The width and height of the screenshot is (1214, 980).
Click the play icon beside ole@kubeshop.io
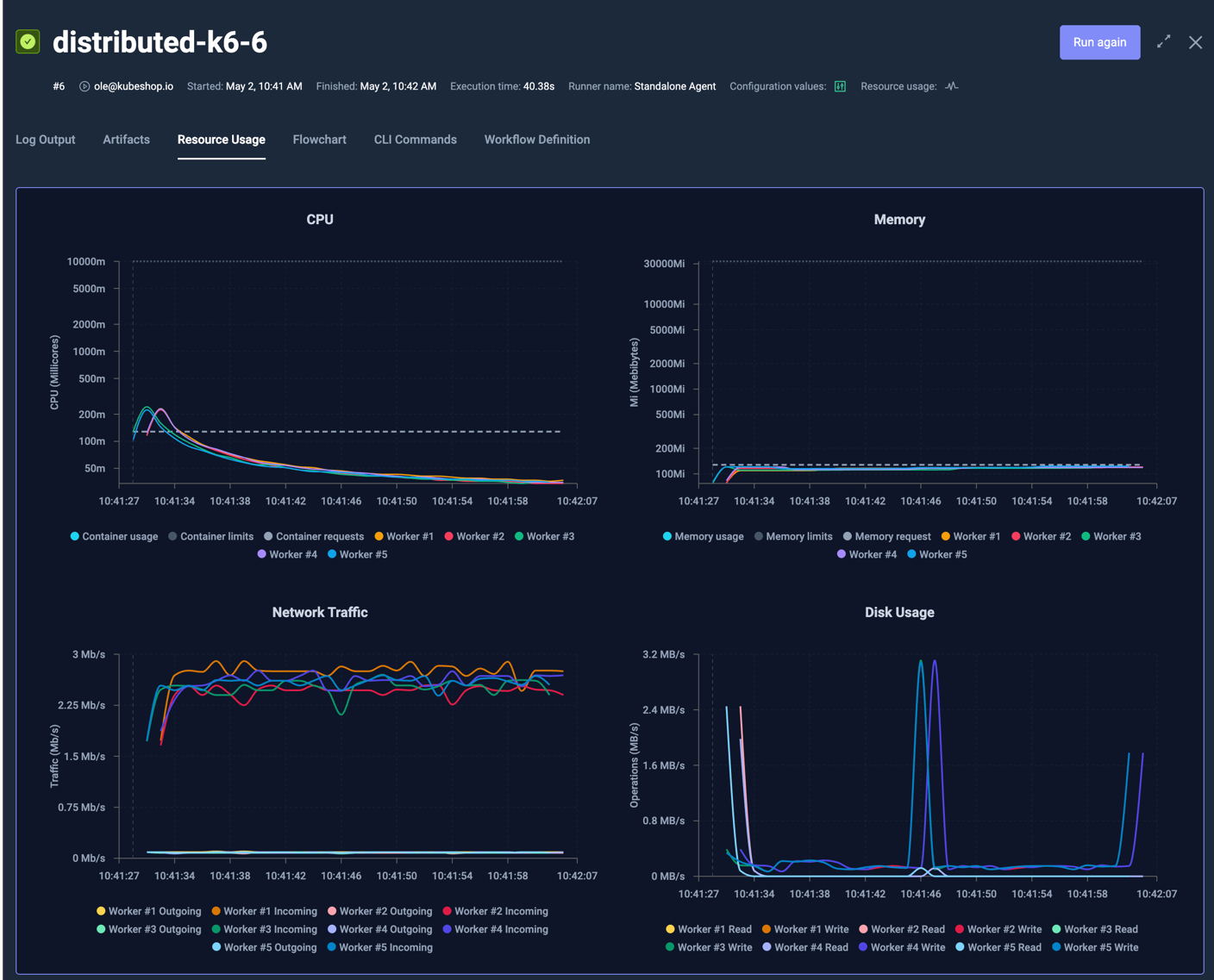[84, 86]
